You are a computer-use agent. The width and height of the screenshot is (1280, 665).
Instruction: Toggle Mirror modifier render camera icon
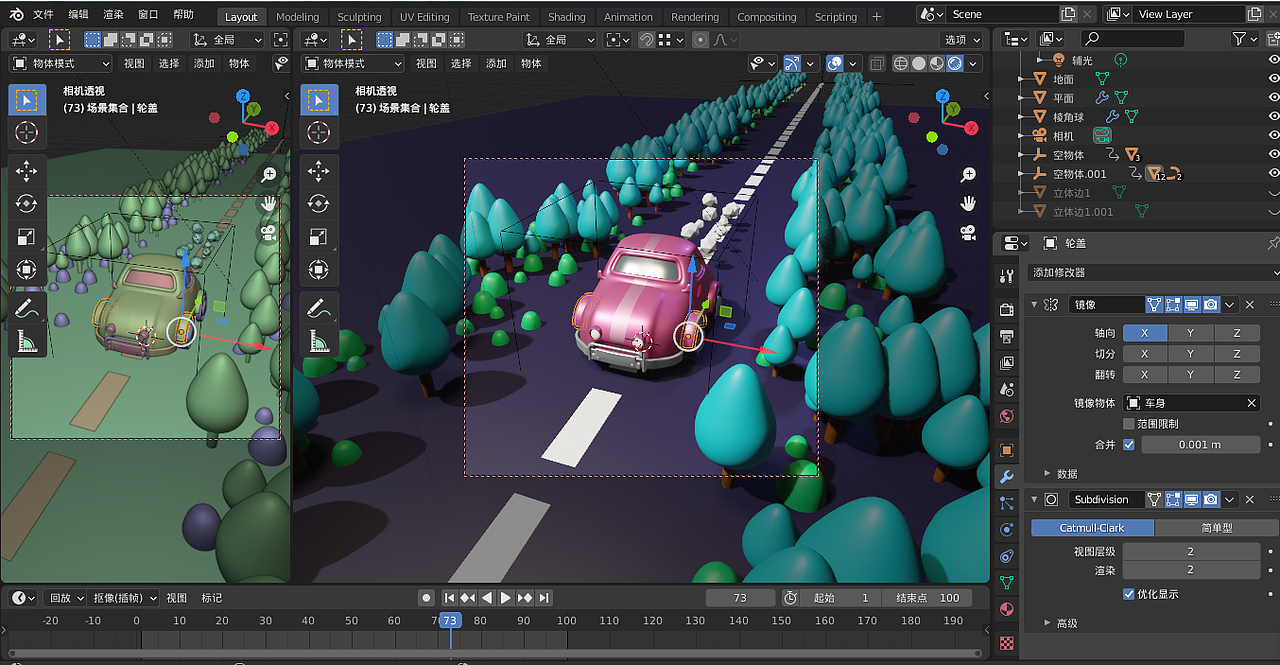point(1211,304)
